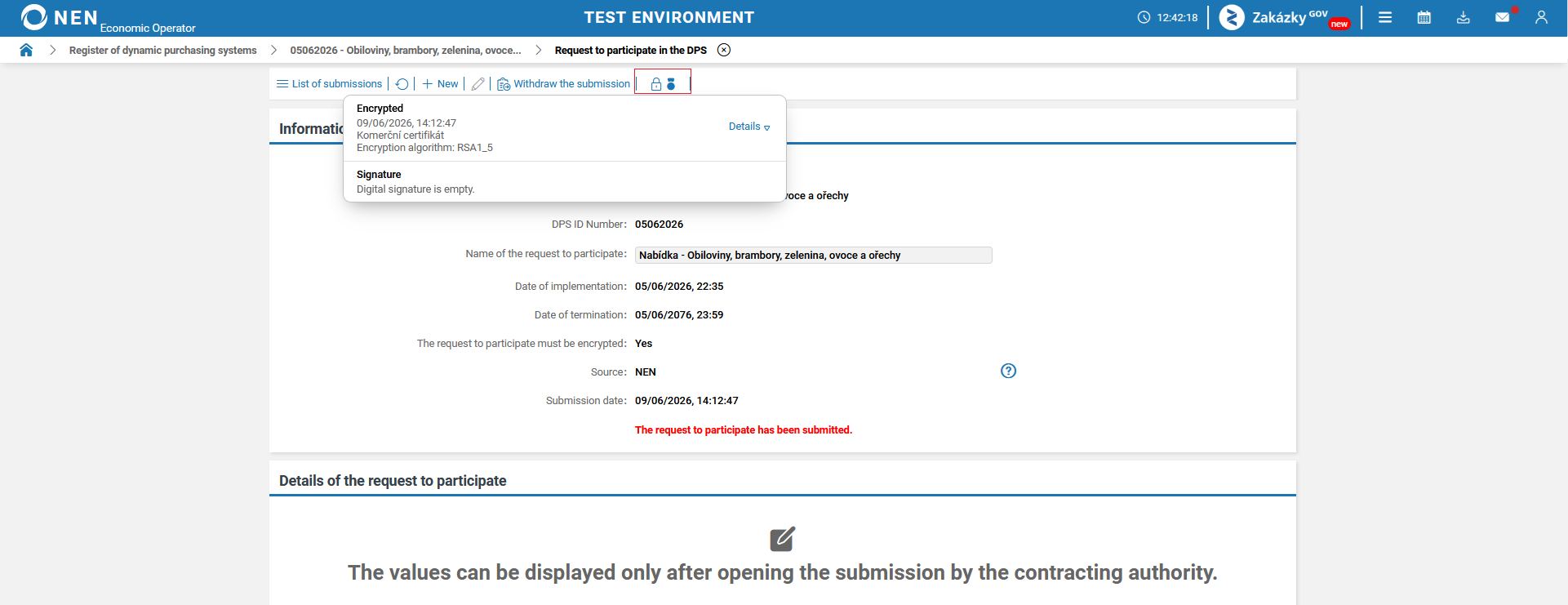Viewport: 1568px width, 605px height.
Task: Open Register of dynamic purchasing systems breadcrumb
Action: click(162, 50)
